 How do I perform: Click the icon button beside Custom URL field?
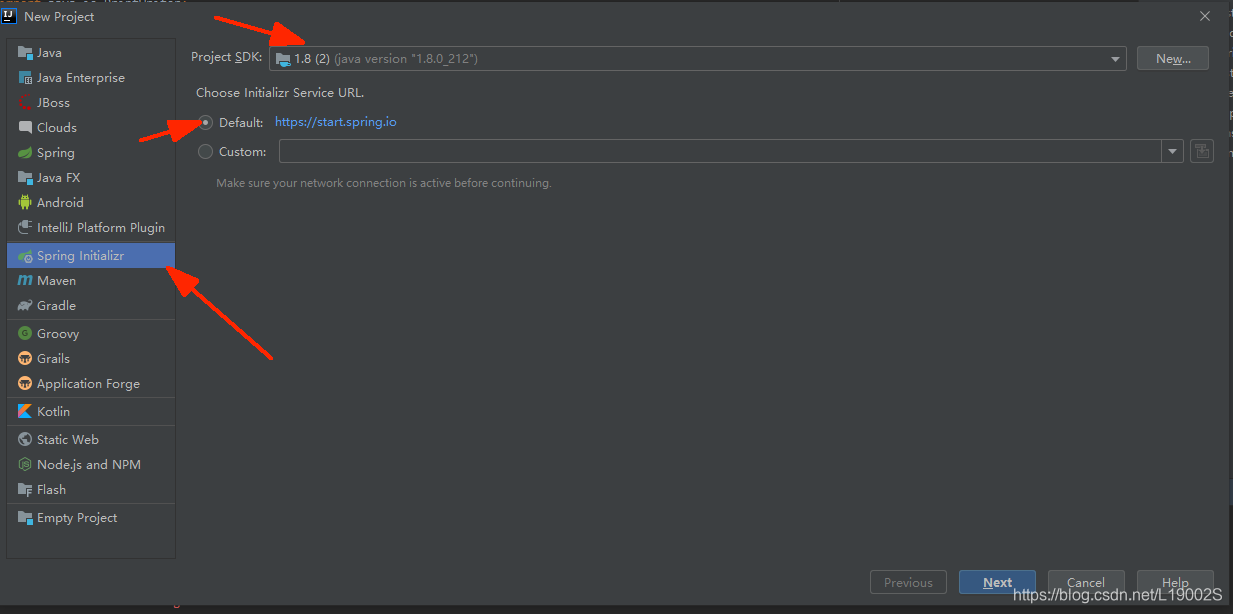[x=1201, y=152]
